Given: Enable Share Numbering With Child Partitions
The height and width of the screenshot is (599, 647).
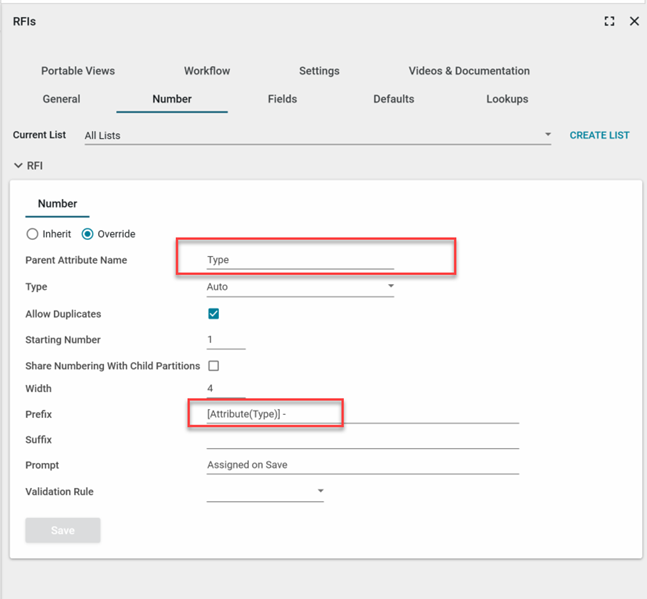Looking at the screenshot, I should pos(213,366).
